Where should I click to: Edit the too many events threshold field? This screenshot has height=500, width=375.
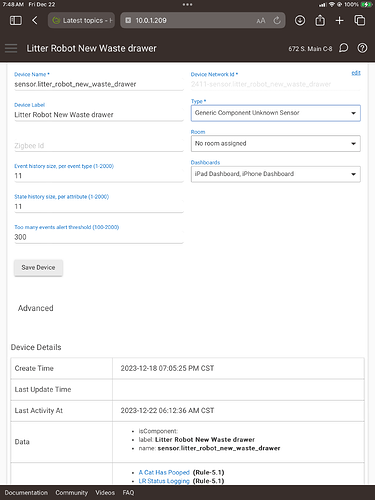[99, 237]
